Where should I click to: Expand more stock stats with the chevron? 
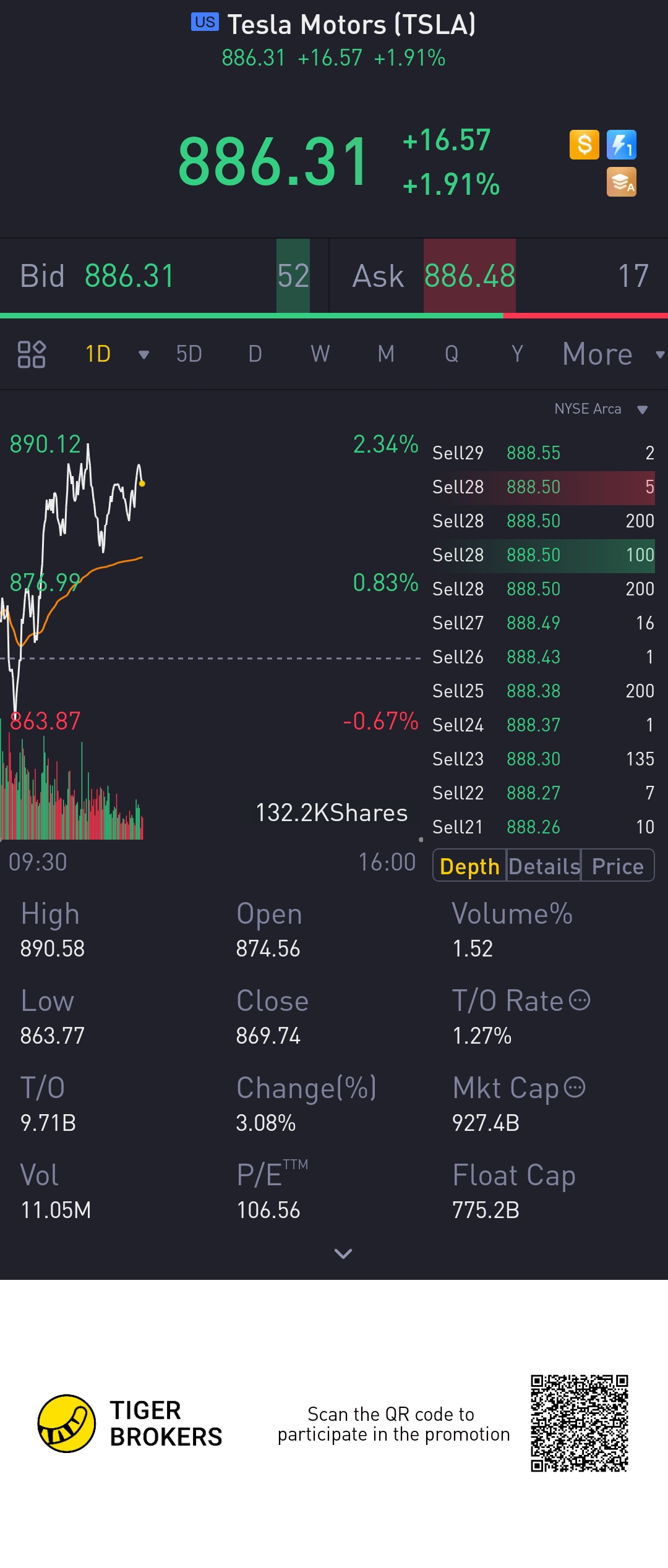click(343, 1253)
